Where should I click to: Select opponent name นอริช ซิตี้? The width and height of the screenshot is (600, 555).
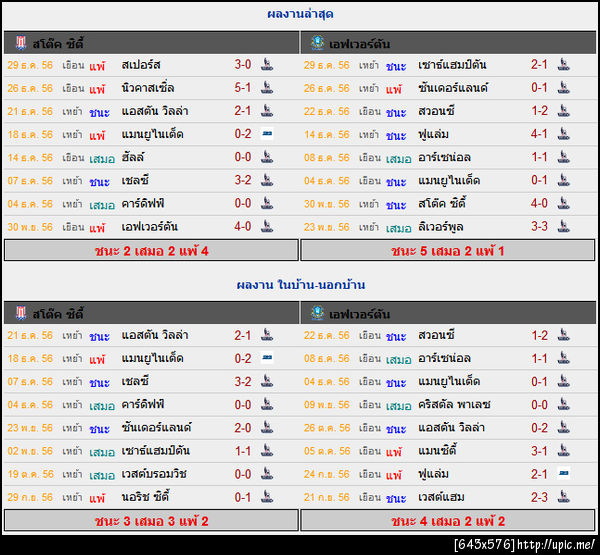pos(145,497)
